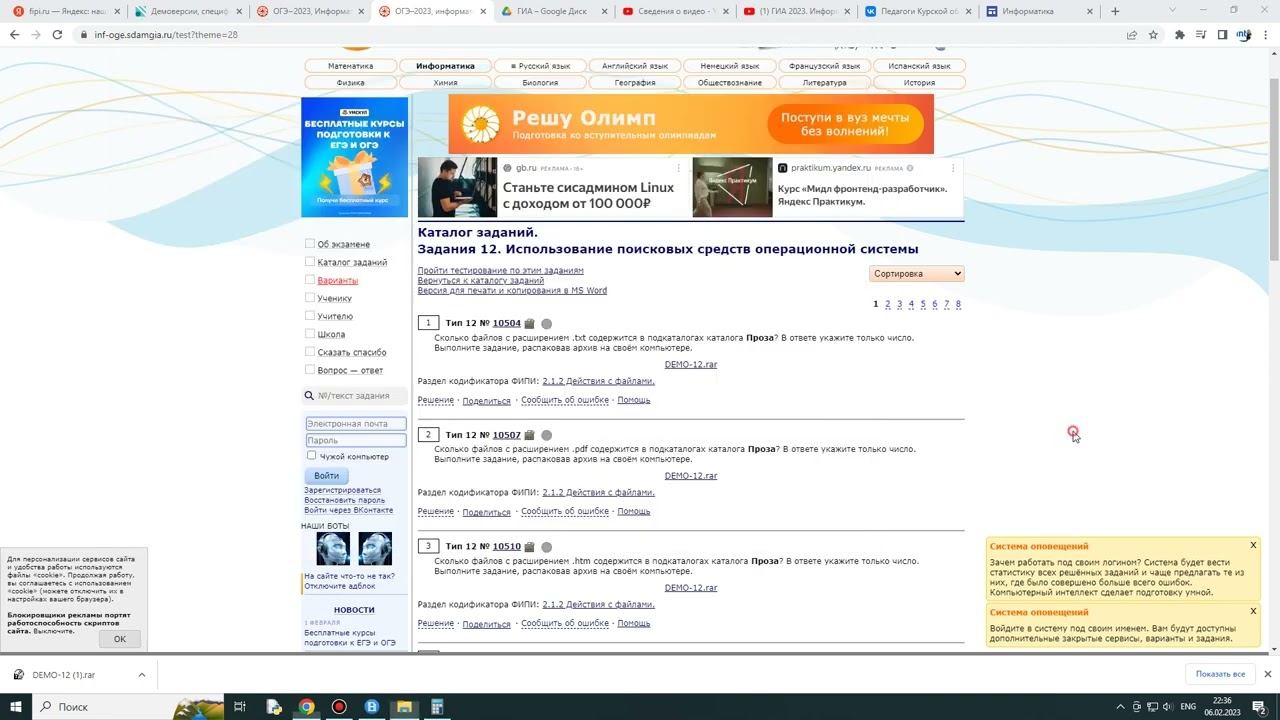Expand options for the DEMO-12 (1).rar download

141,675
